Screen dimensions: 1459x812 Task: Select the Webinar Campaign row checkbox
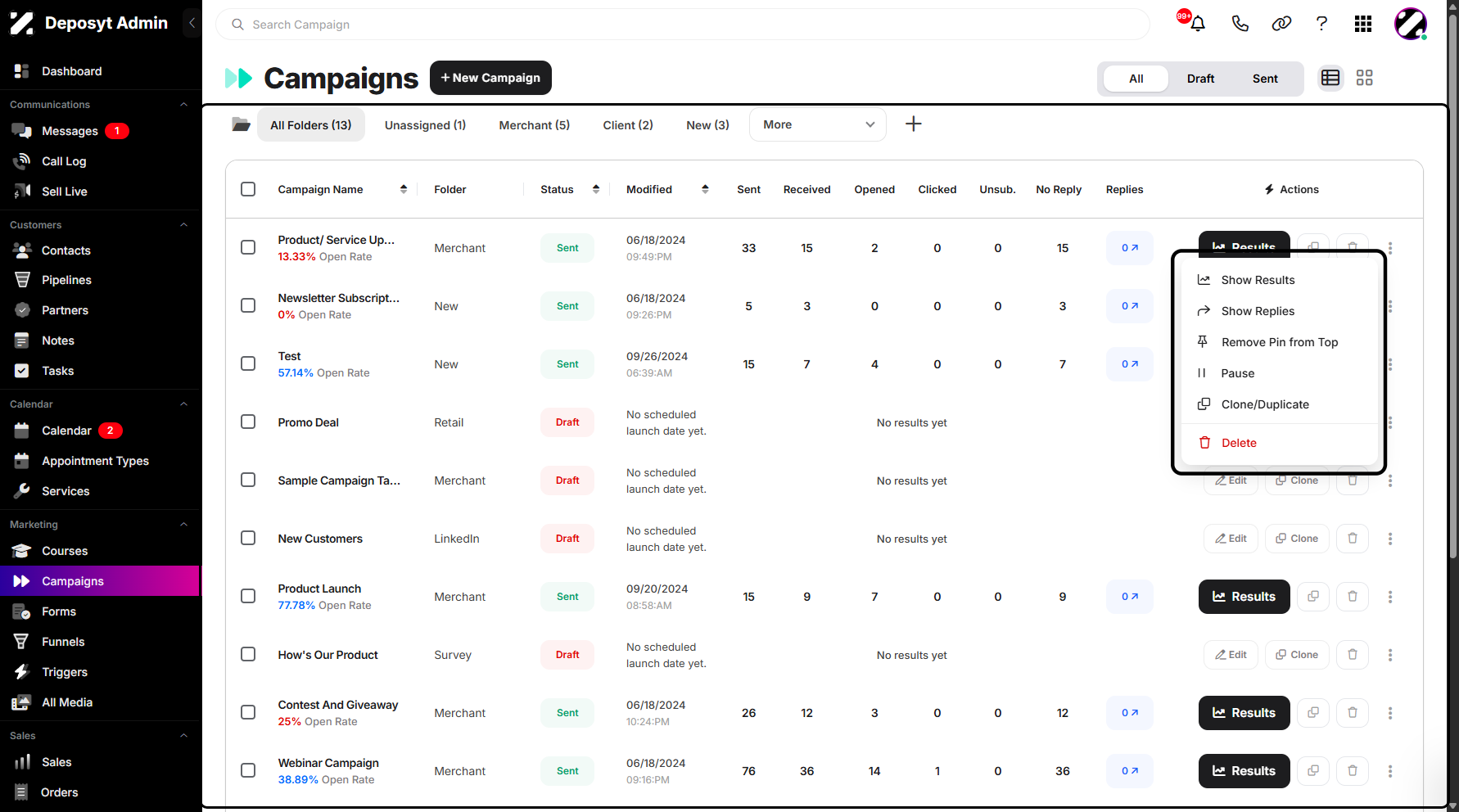tap(248, 770)
